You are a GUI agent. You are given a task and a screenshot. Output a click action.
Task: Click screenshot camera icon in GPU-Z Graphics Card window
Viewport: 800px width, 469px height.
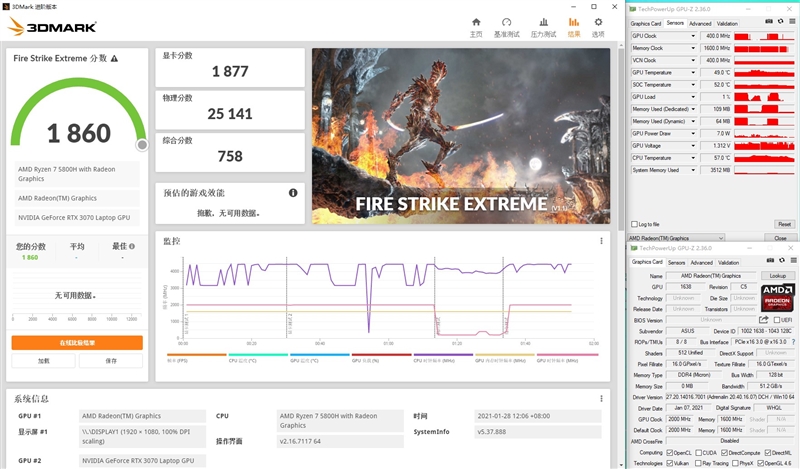(x=770, y=260)
